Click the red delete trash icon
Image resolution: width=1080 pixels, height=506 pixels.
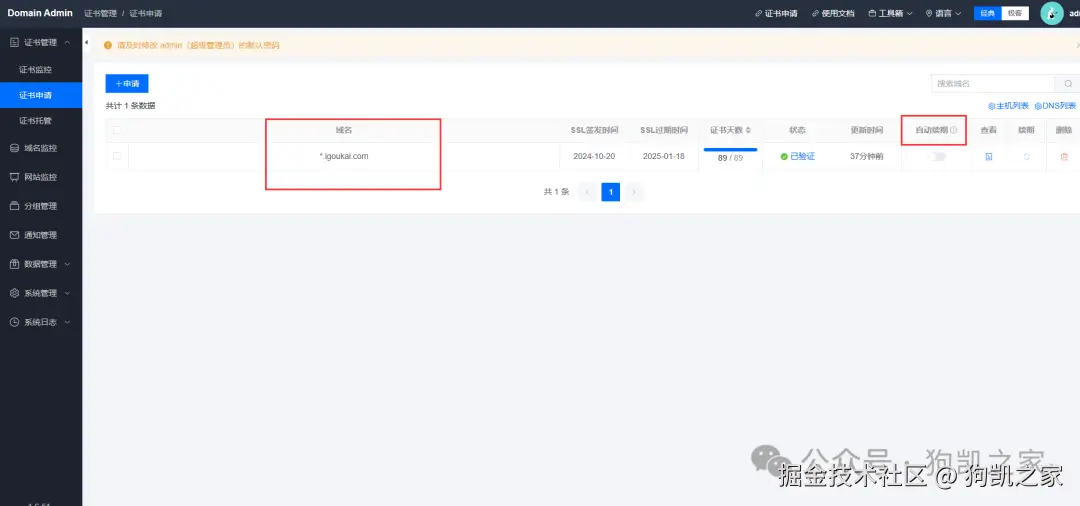(x=1064, y=157)
